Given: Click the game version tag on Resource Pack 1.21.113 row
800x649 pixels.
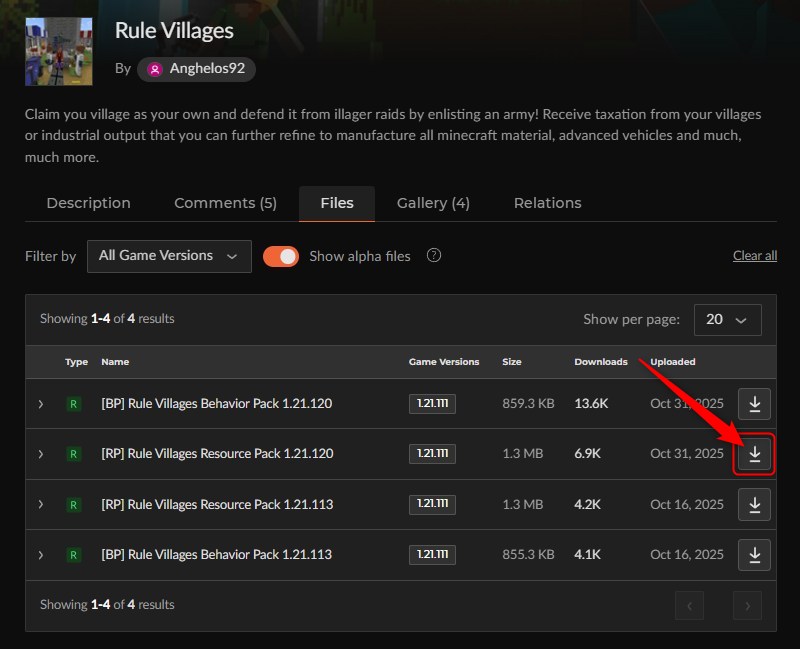Looking at the screenshot, I should 432,504.
